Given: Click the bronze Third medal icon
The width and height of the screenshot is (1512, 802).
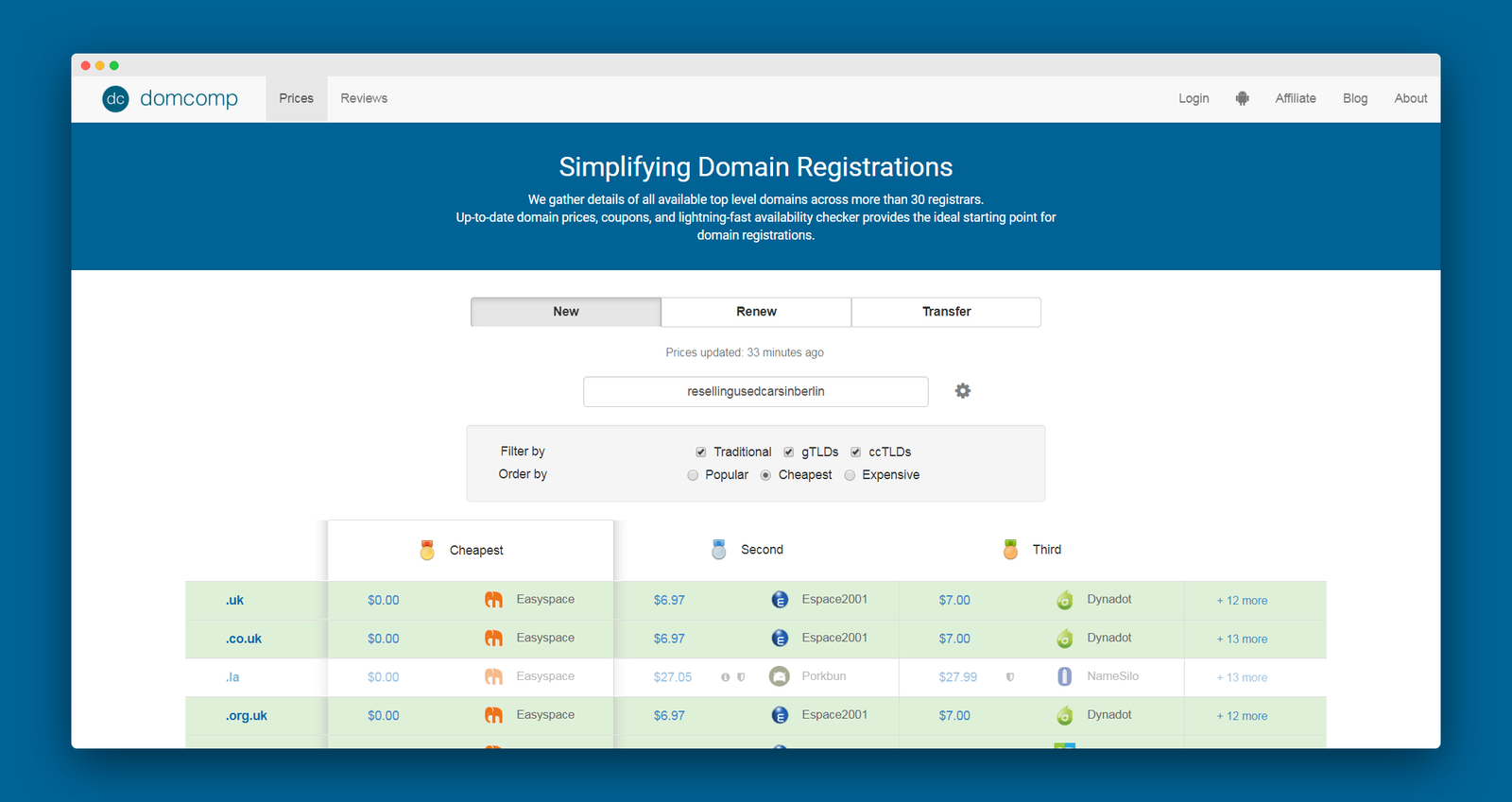Looking at the screenshot, I should click(1010, 550).
